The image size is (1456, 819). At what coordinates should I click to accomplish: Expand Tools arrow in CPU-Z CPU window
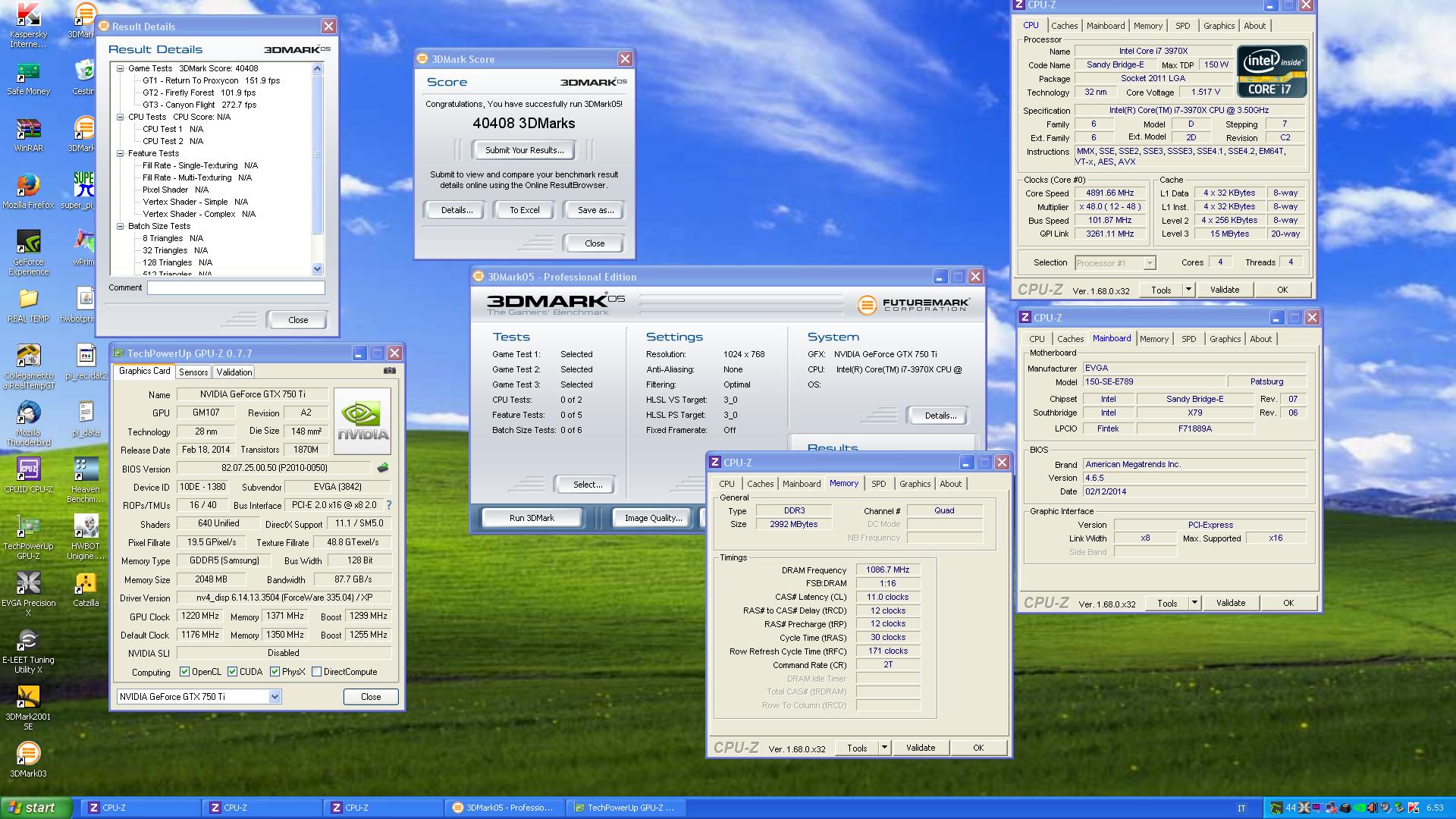point(1188,290)
